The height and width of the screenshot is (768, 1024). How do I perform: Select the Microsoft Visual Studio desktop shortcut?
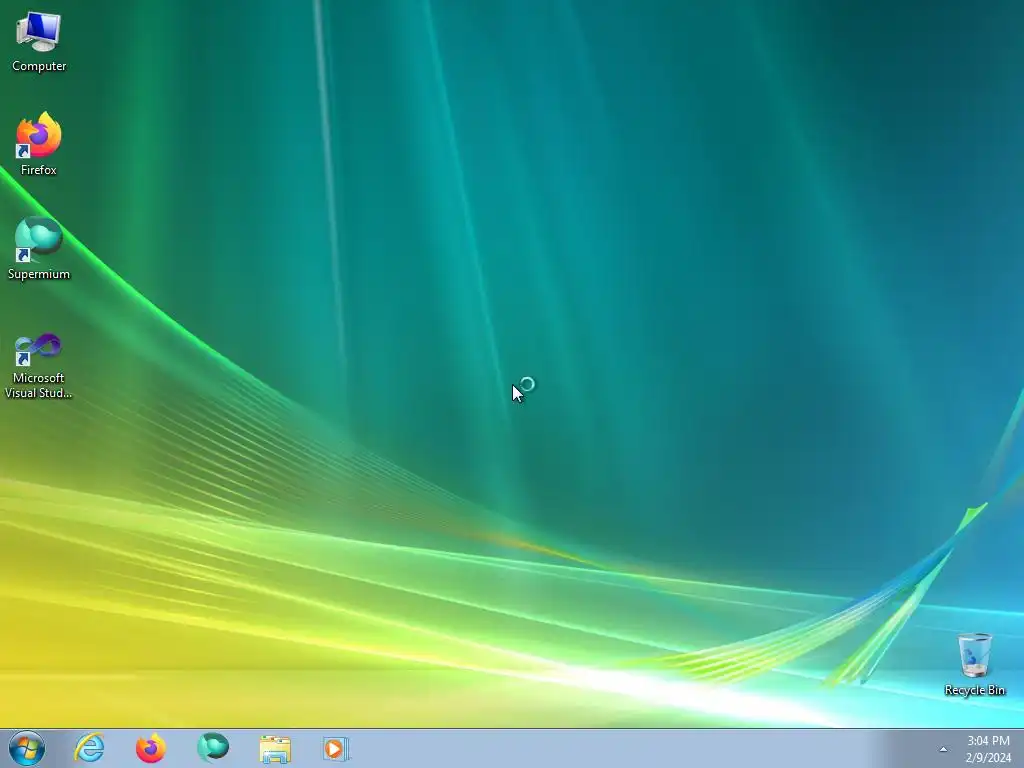tap(39, 366)
